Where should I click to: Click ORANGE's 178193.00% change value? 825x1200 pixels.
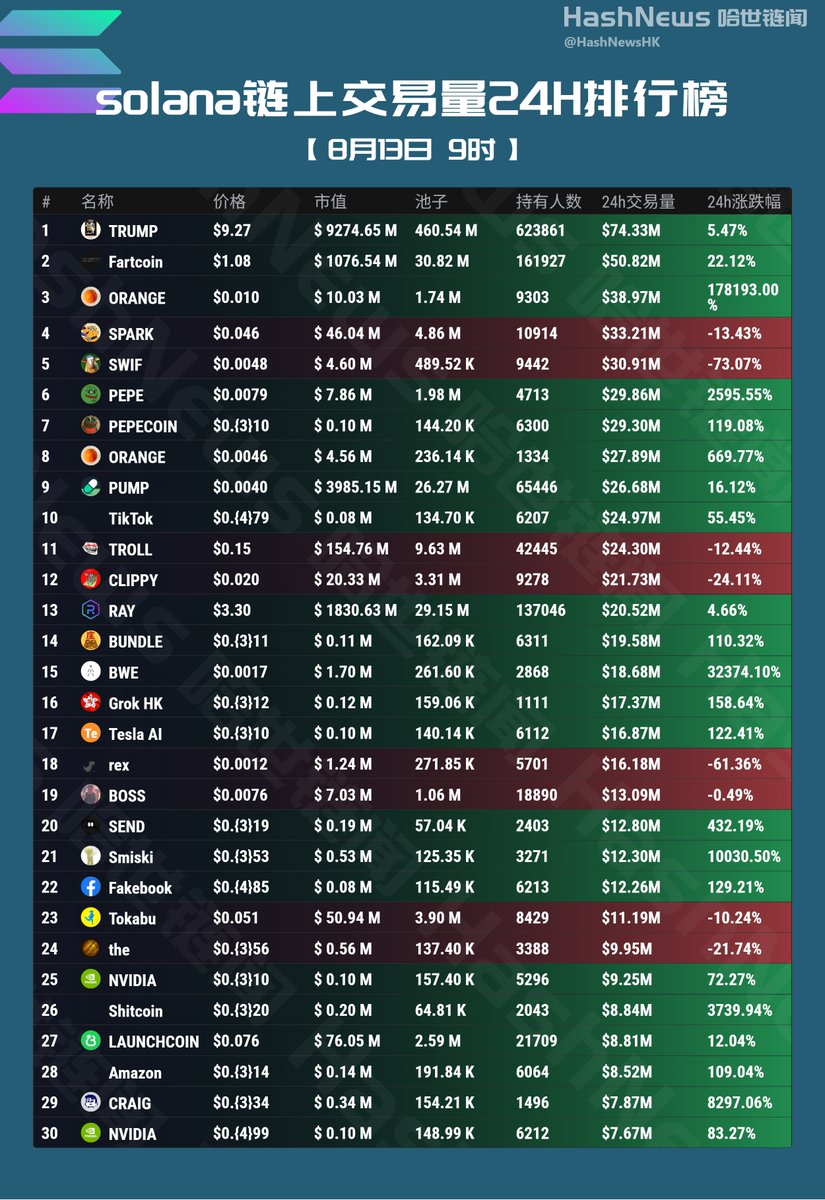click(743, 296)
